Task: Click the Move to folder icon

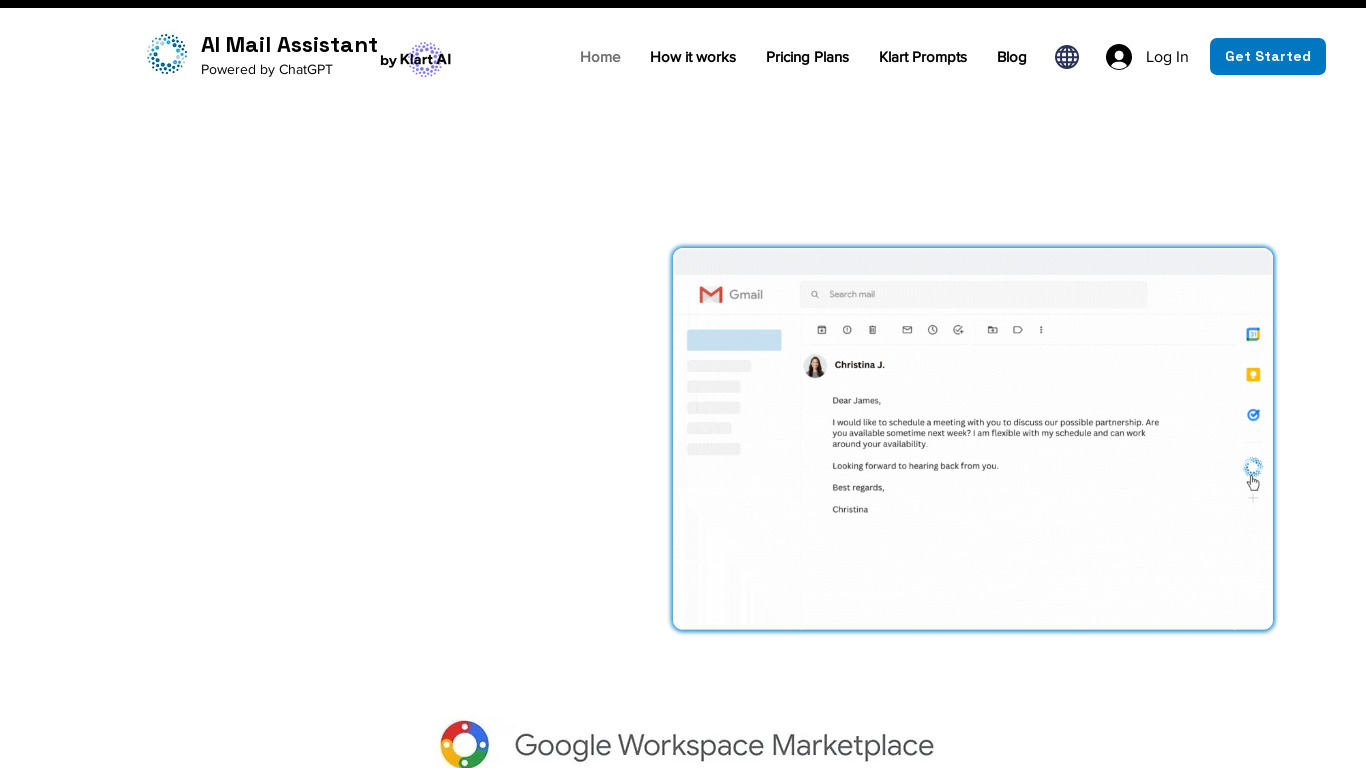Action: point(992,330)
